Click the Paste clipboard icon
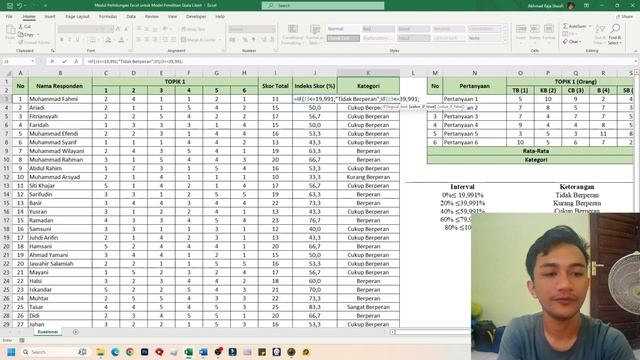Screen dimensions: 640x360 tap(10, 30)
